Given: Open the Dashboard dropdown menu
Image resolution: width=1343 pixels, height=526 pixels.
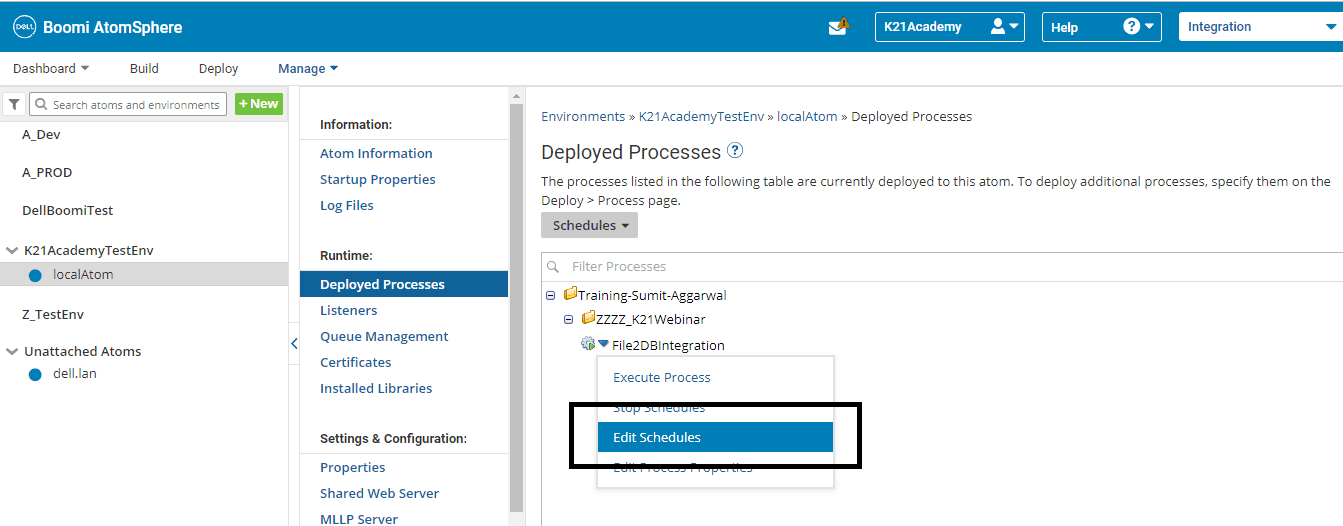Looking at the screenshot, I should point(51,68).
